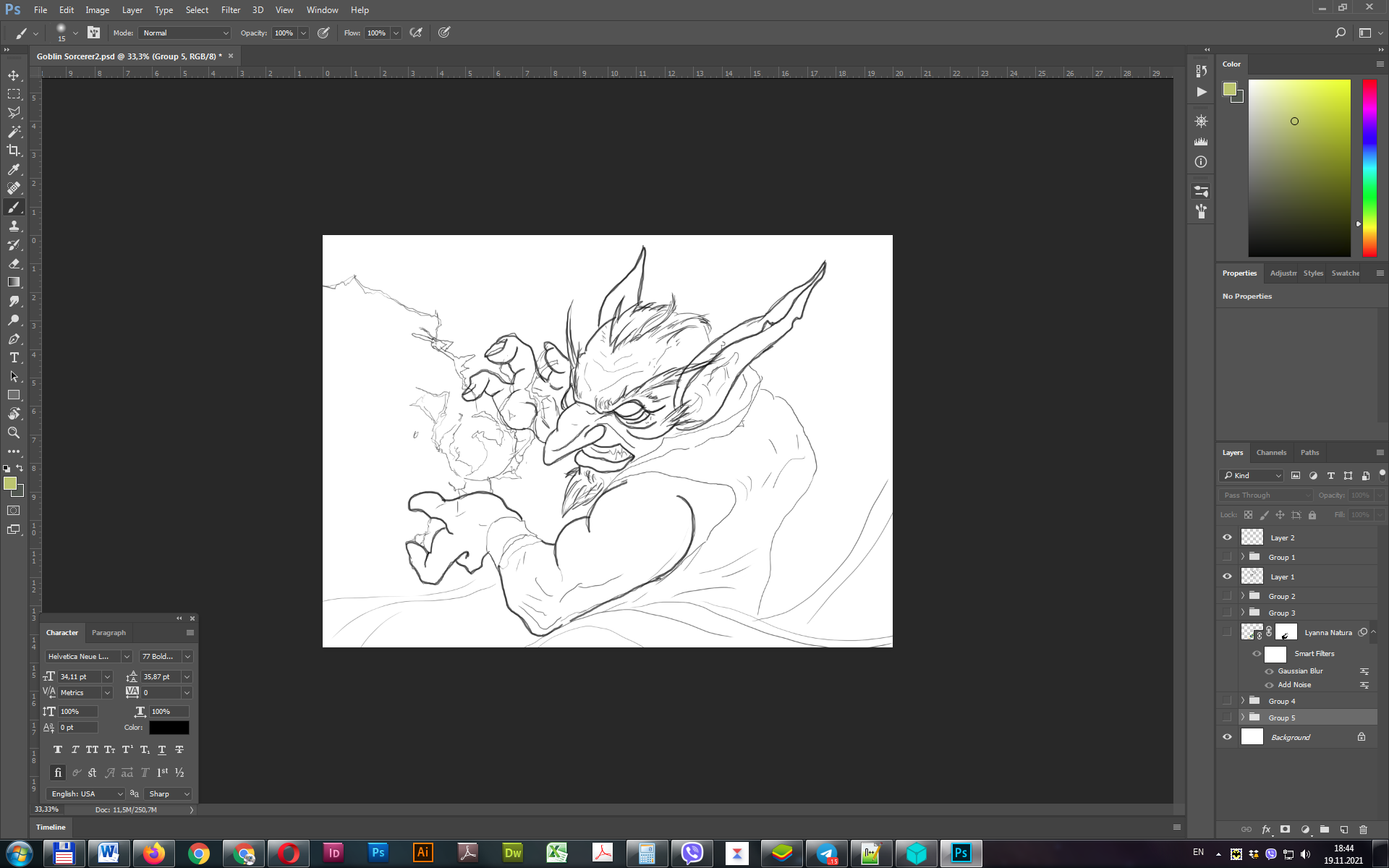Screen dimensions: 1389x868
Task: Click the foreground color swatch in toolbar
Action: 10,484
